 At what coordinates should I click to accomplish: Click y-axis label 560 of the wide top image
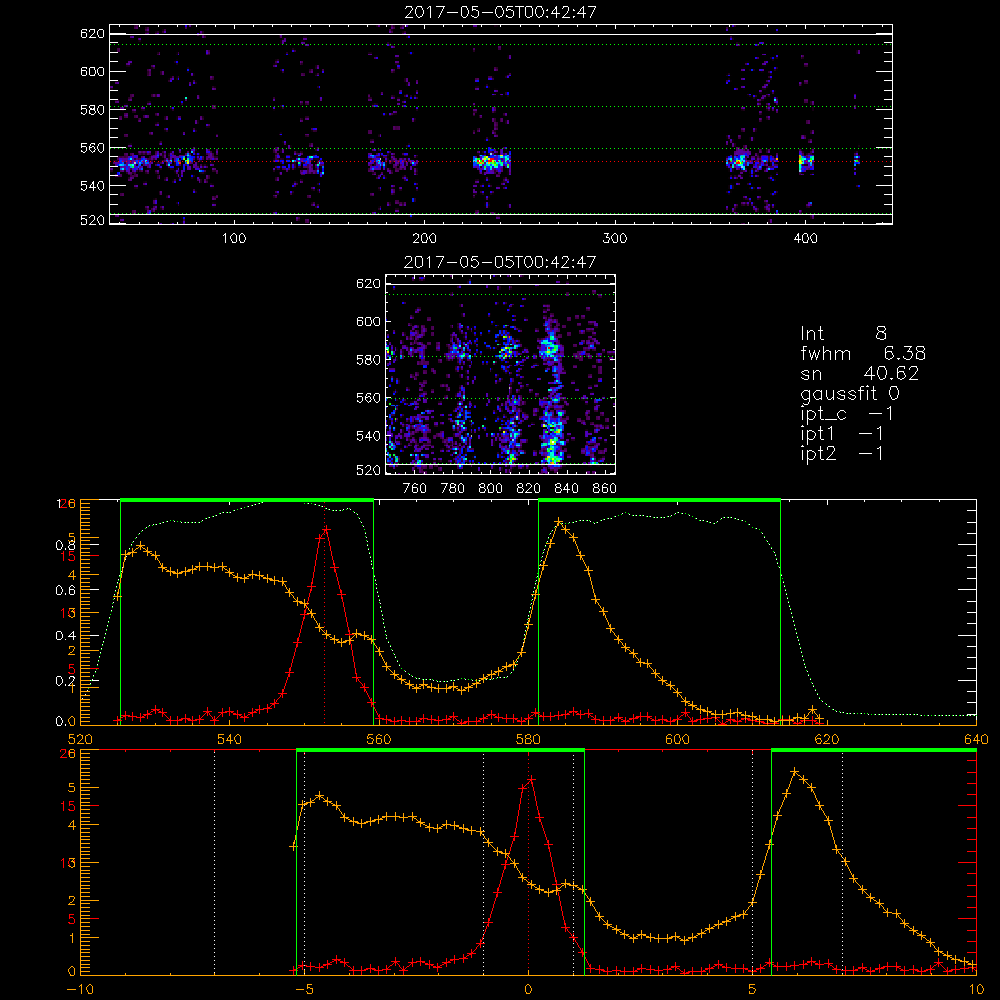(92, 148)
